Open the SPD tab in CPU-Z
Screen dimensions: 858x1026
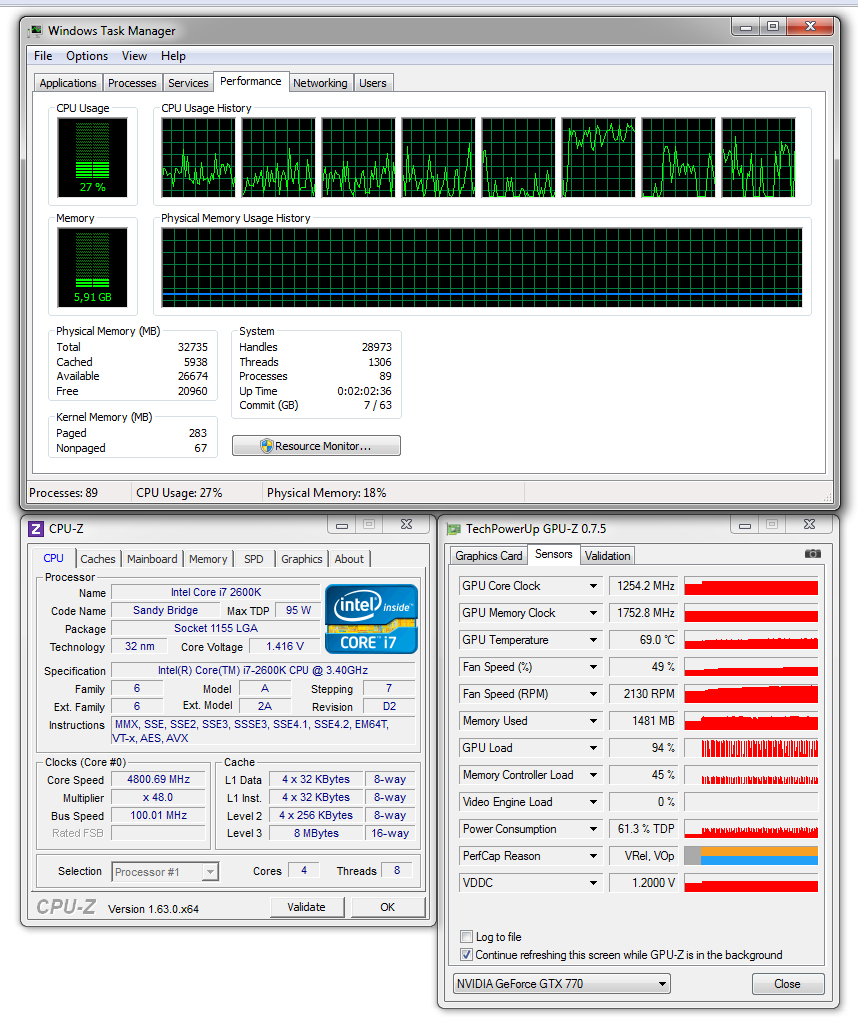point(254,559)
